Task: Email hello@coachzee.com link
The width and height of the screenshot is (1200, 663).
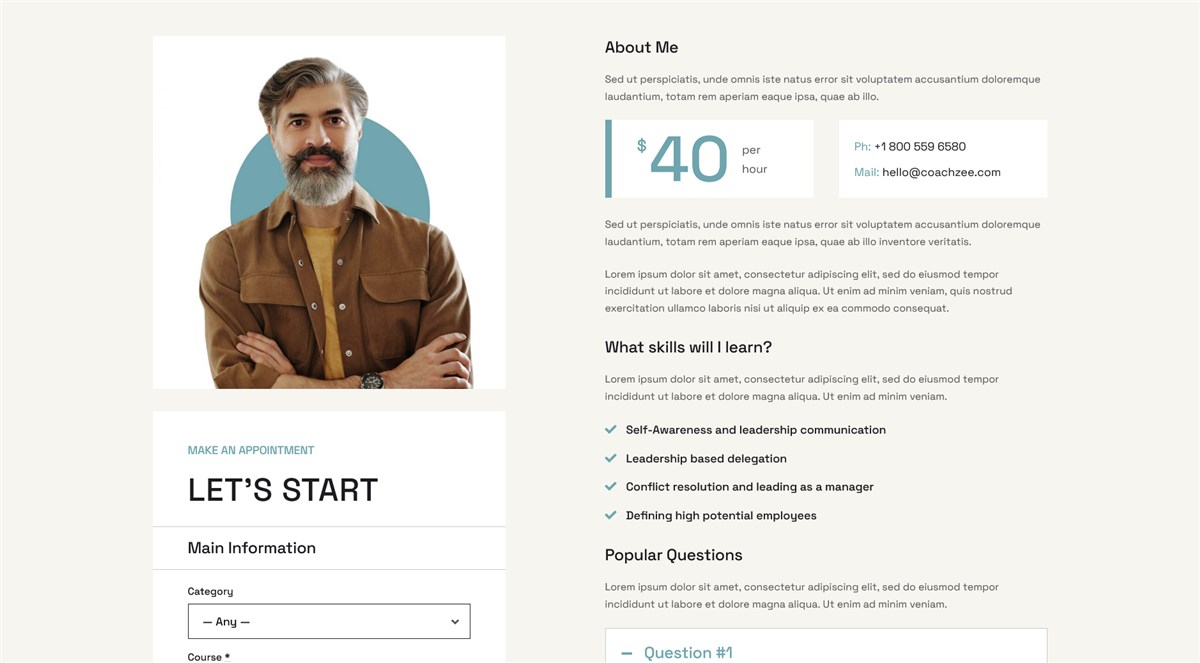Action: tap(941, 172)
